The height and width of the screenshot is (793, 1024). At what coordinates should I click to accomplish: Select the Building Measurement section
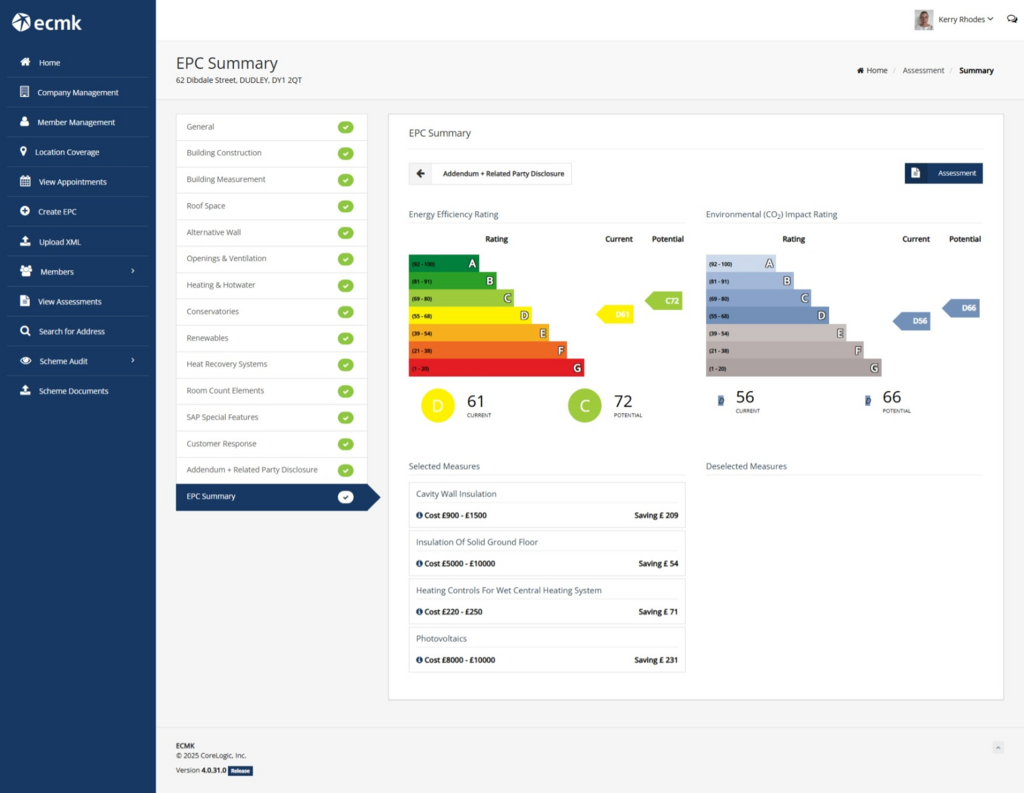271,180
